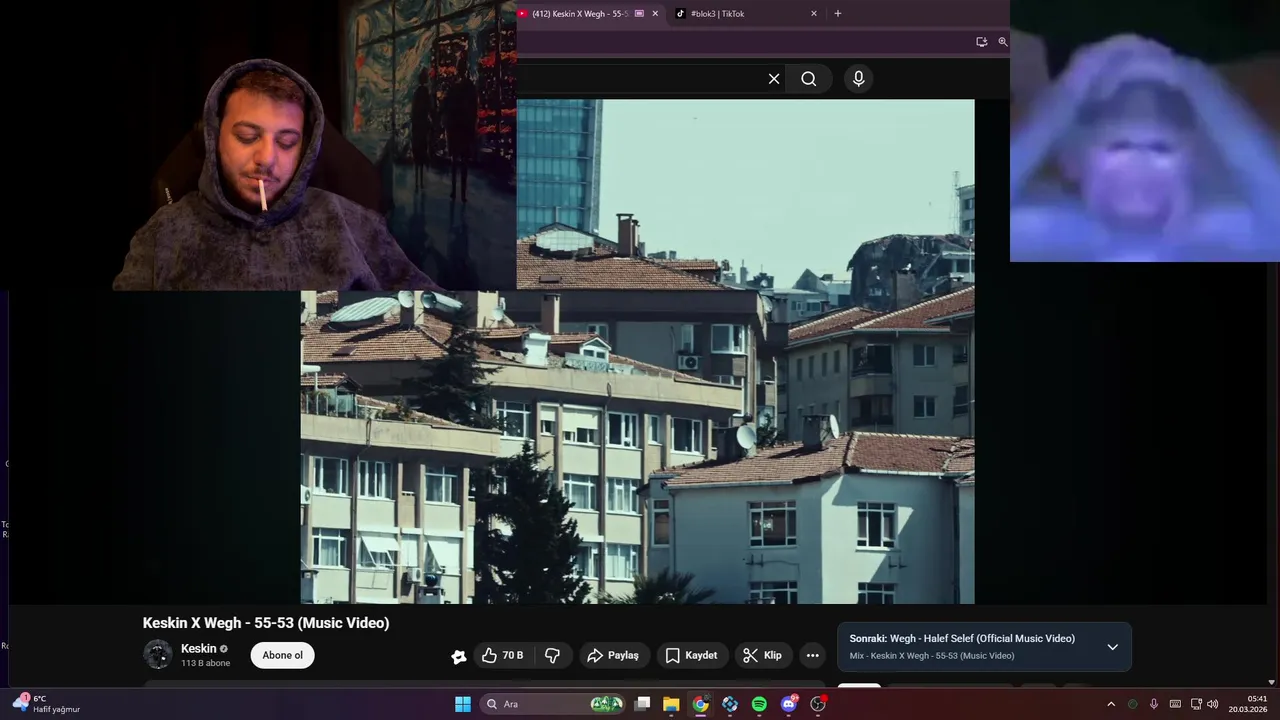Click the video title Keskin X Wegh - 55-53
This screenshot has height=720, width=1280.
coord(266,623)
